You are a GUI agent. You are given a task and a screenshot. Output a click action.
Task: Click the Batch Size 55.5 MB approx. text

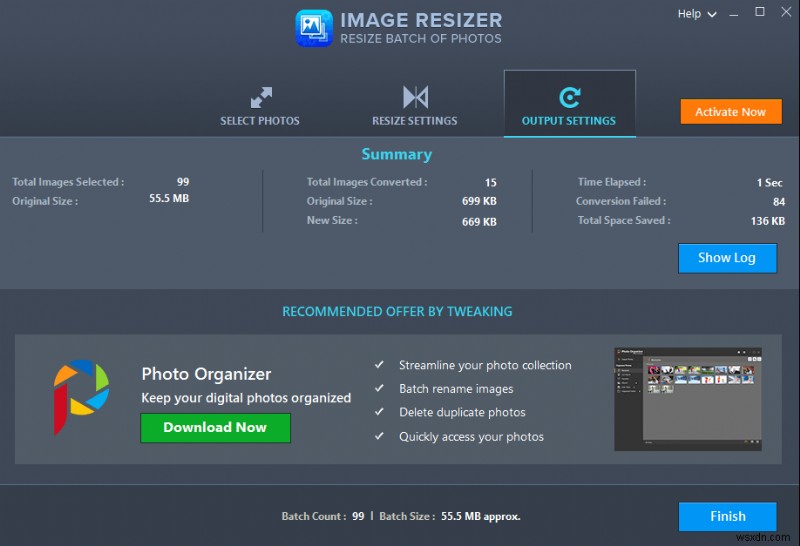pyautogui.click(x=449, y=516)
